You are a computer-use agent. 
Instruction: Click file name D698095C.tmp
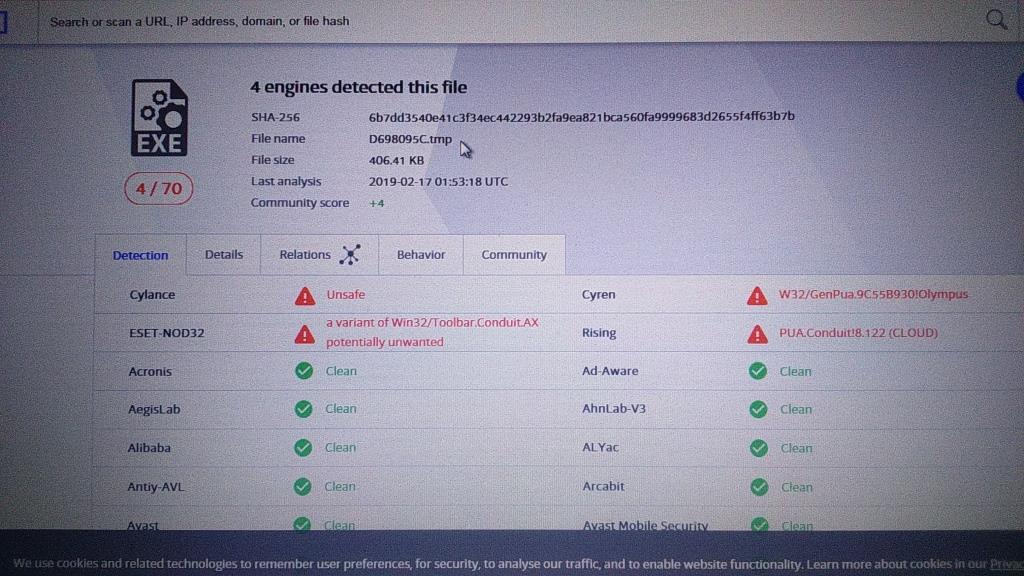(410, 138)
